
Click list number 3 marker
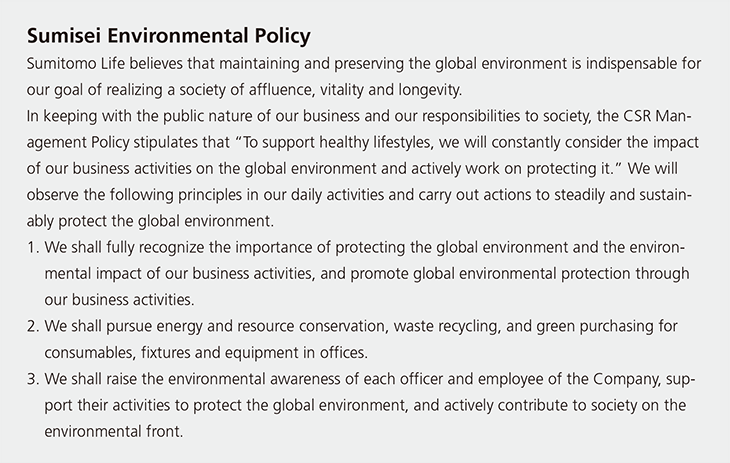tap(33, 379)
